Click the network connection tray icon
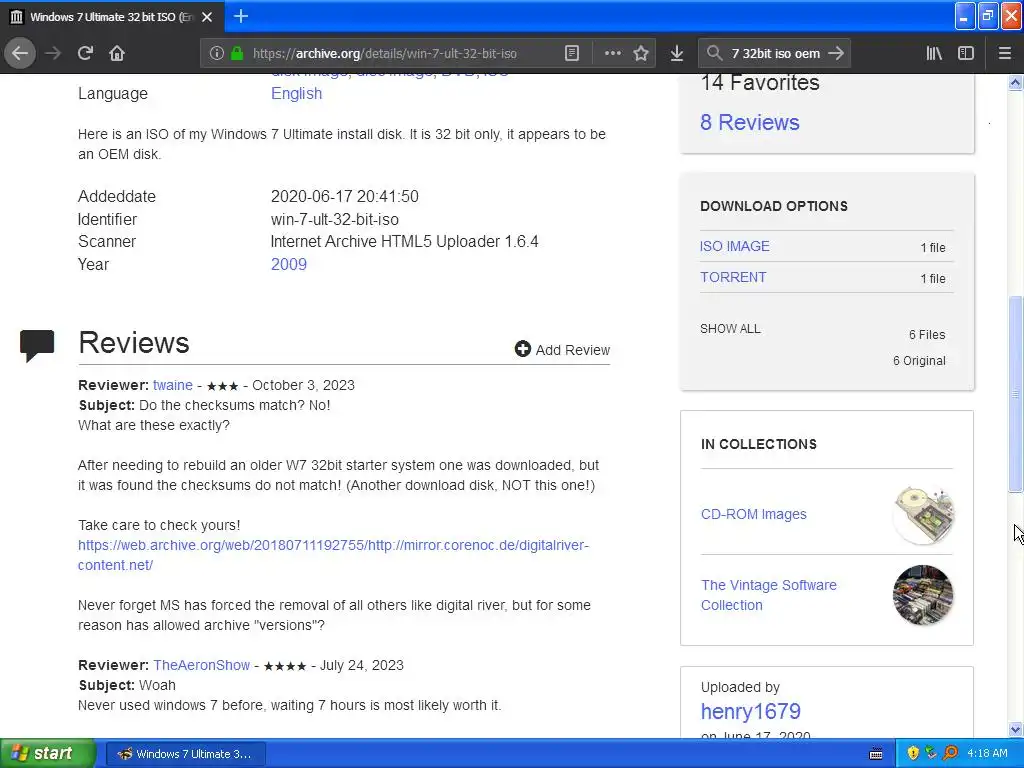 coord(931,753)
